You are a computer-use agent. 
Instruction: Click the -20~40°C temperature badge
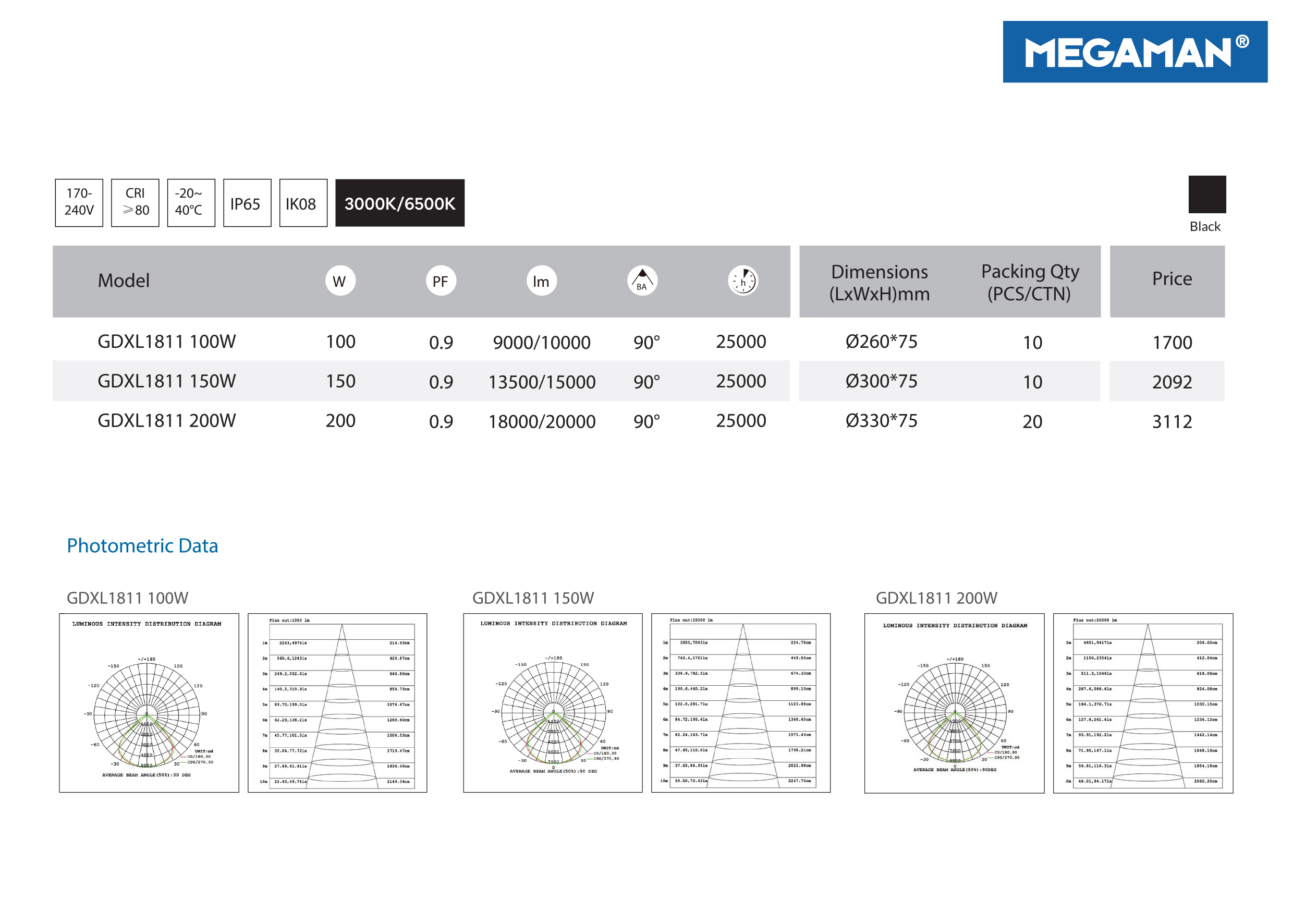point(191,202)
